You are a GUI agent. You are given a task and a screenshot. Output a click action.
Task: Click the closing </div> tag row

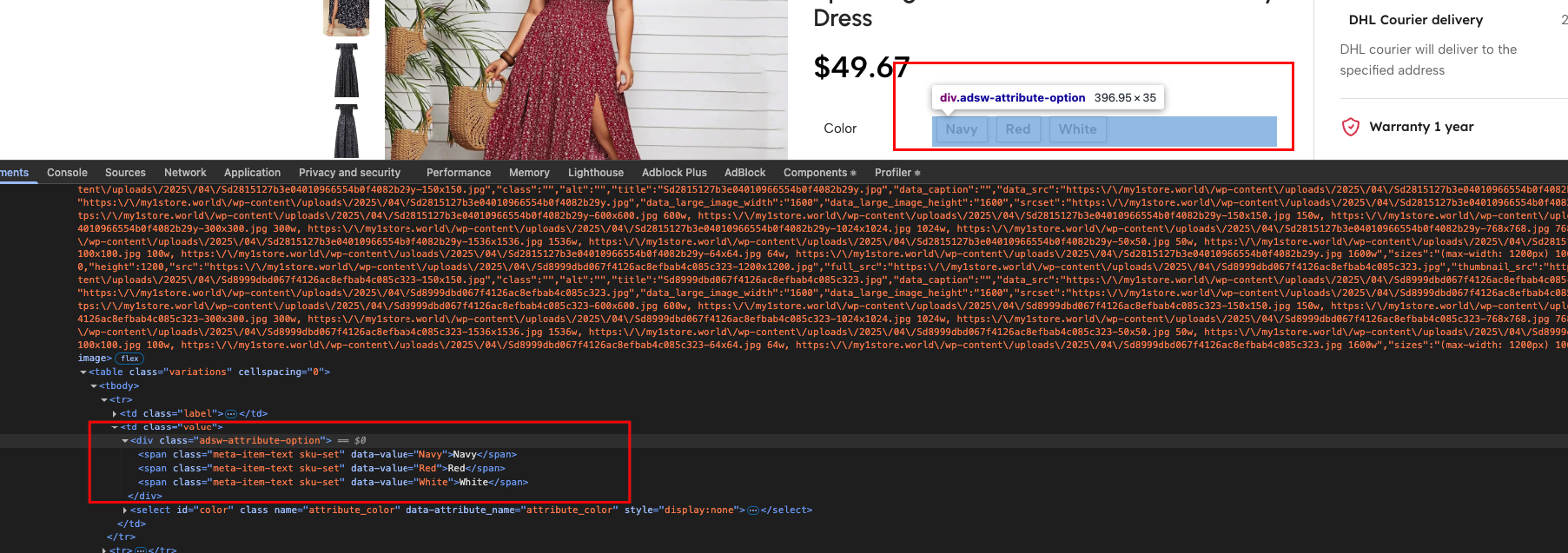coord(145,497)
